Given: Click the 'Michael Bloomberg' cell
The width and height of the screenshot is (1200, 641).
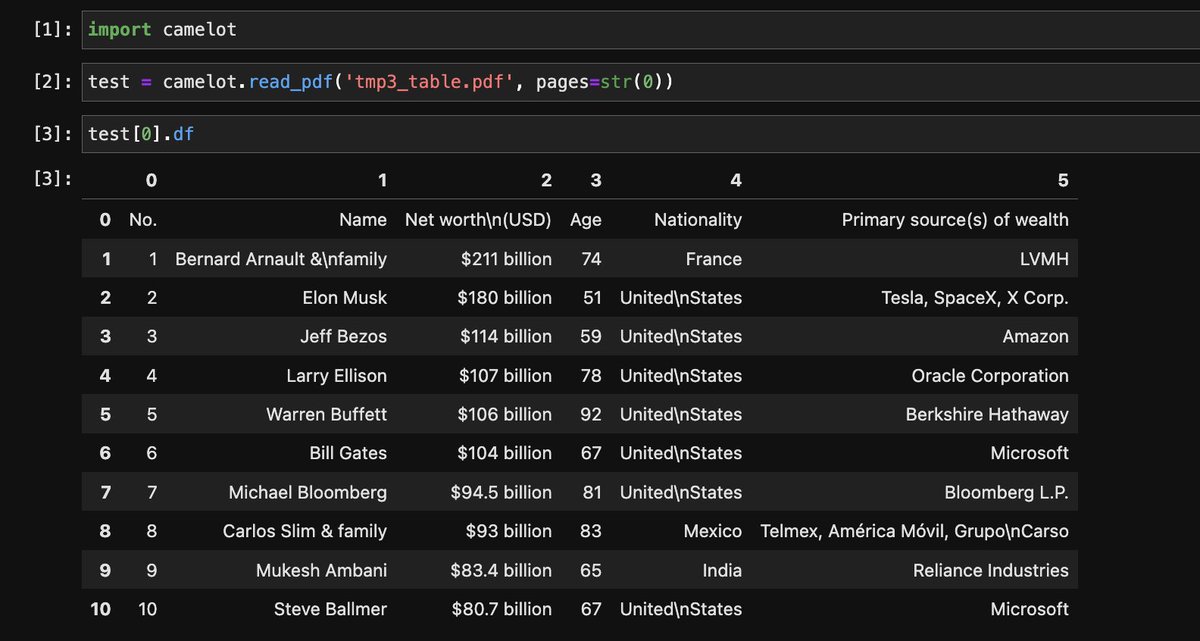Looking at the screenshot, I should pos(308,492).
